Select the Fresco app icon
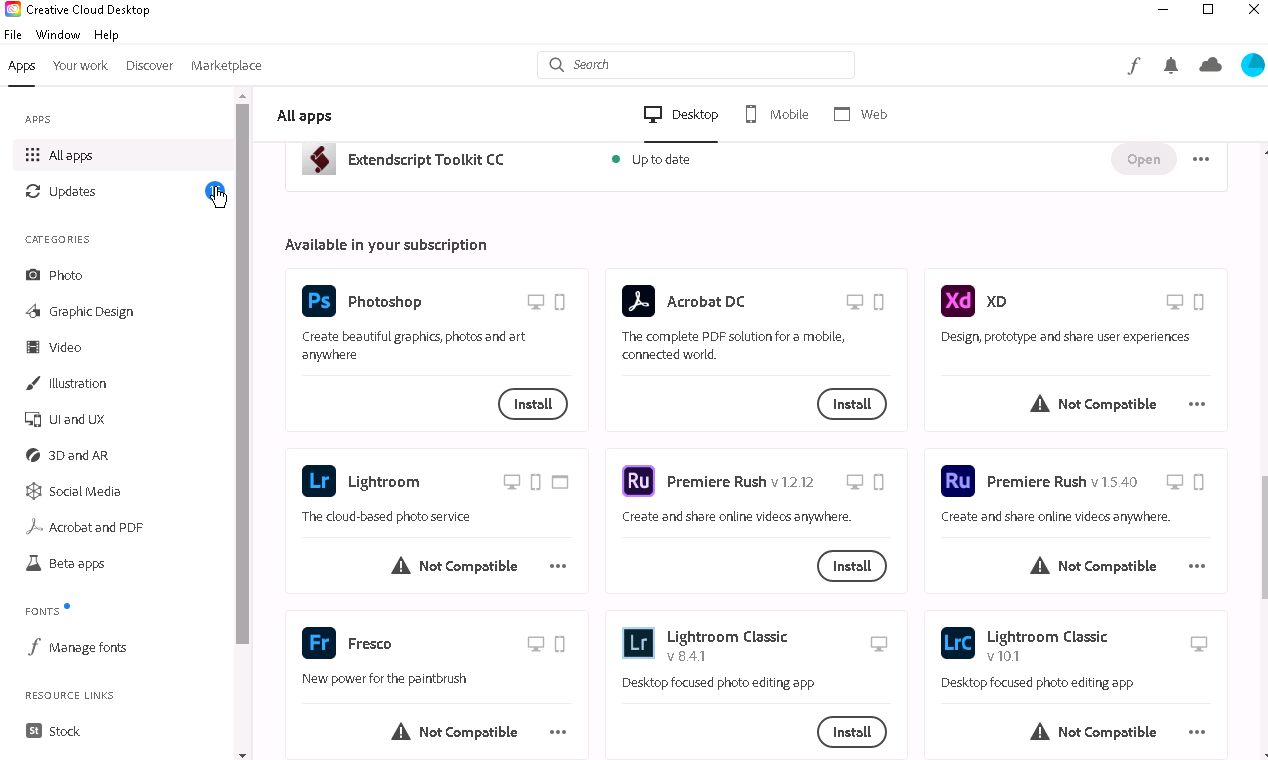Screen dimensions: 1268x760 pos(318,643)
